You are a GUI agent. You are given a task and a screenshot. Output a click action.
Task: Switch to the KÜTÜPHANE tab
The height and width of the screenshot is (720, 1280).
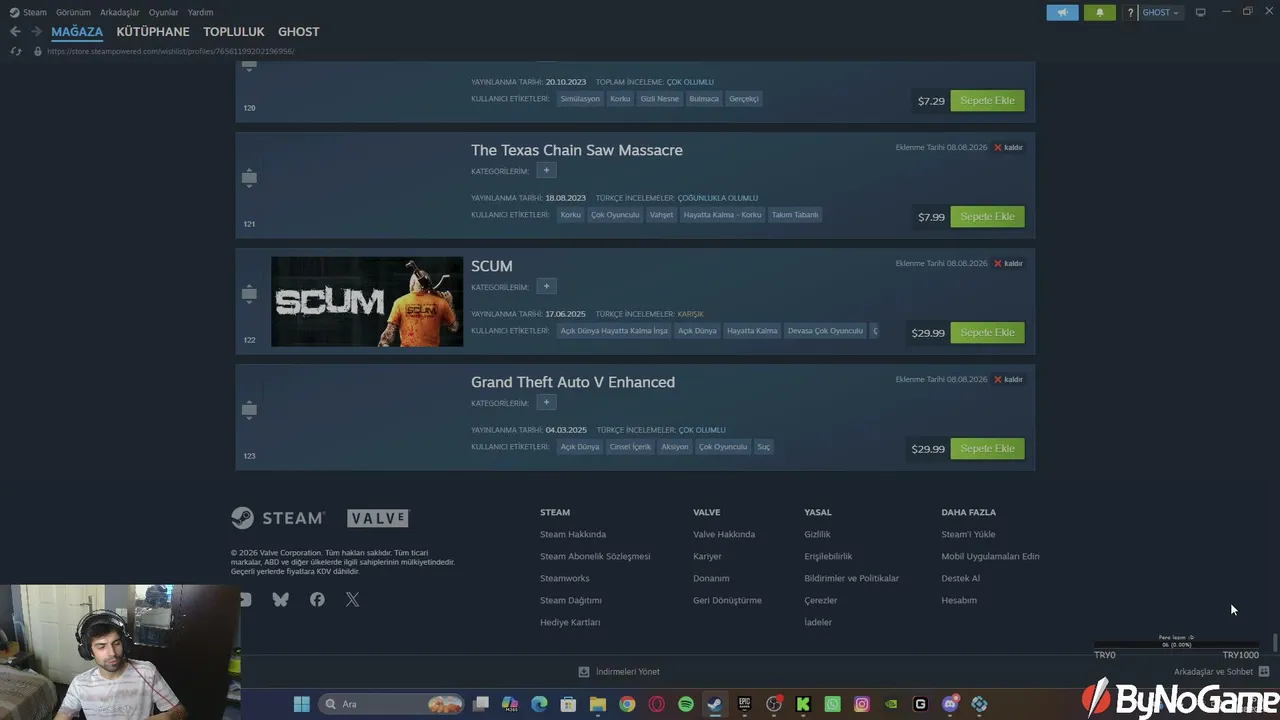[x=153, y=32]
